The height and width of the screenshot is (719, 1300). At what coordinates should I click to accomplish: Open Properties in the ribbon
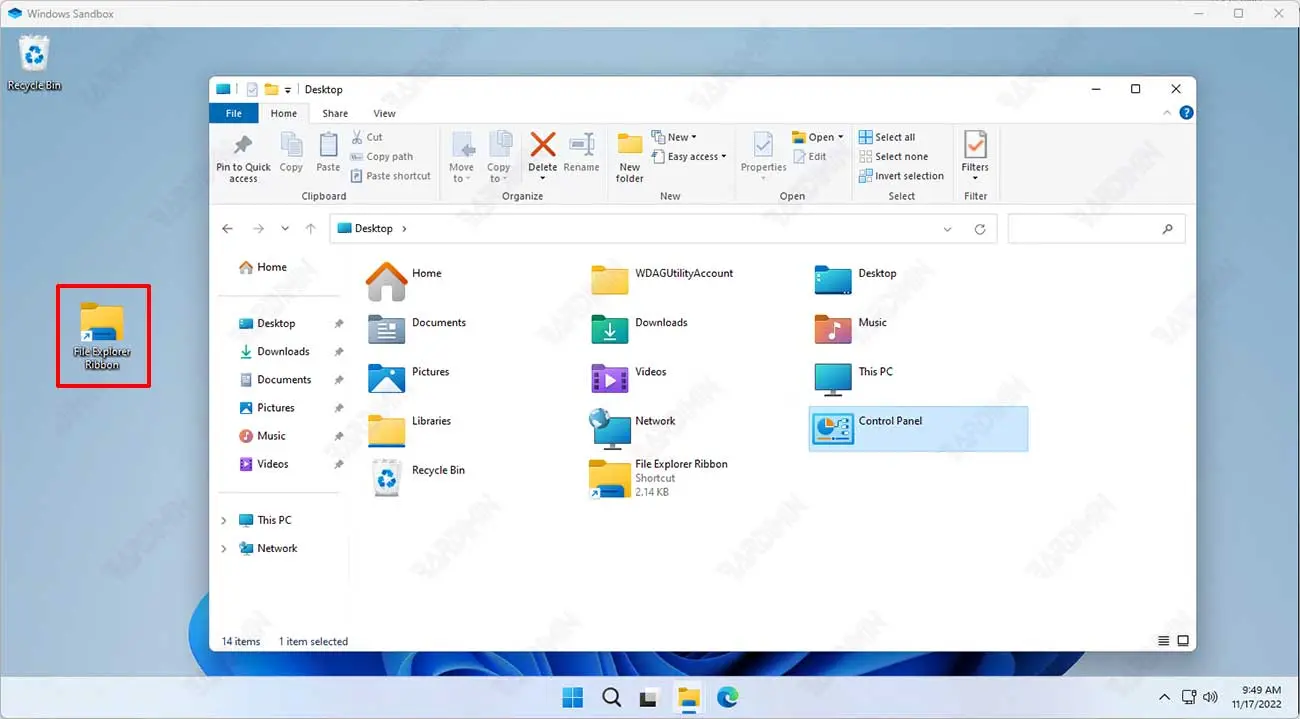pyautogui.click(x=763, y=152)
